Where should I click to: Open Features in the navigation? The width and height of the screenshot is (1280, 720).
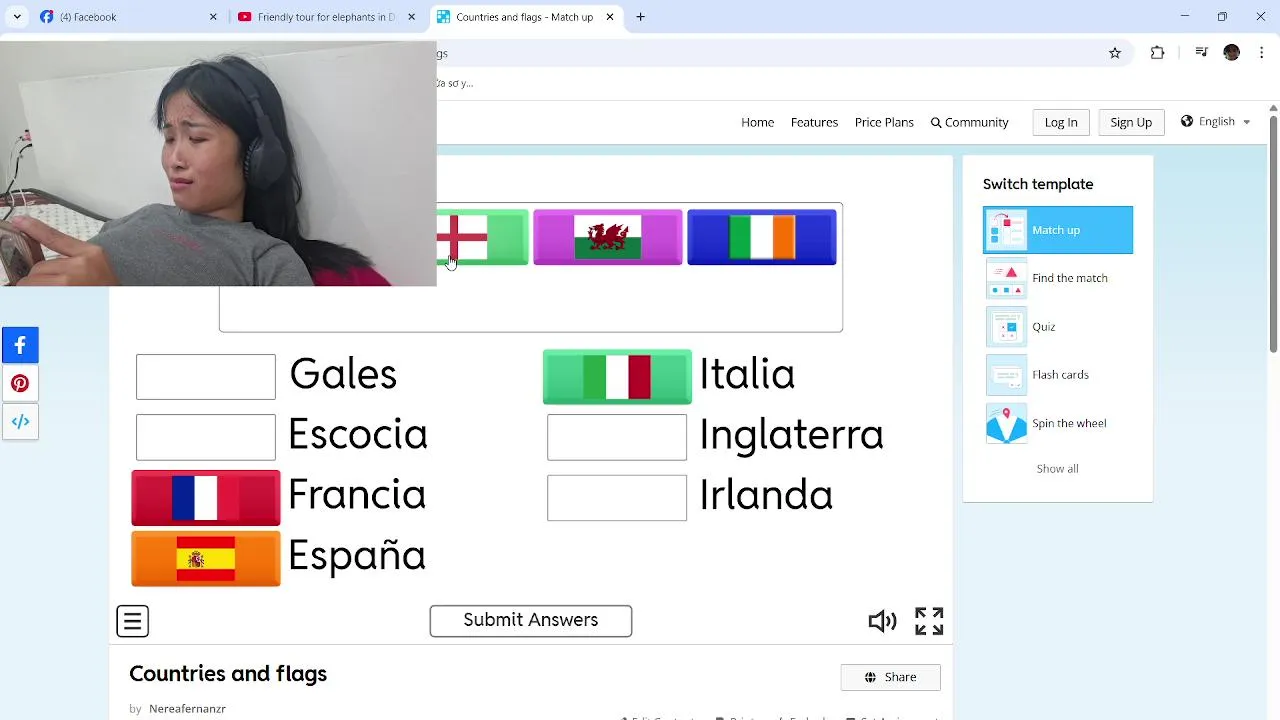pos(814,122)
